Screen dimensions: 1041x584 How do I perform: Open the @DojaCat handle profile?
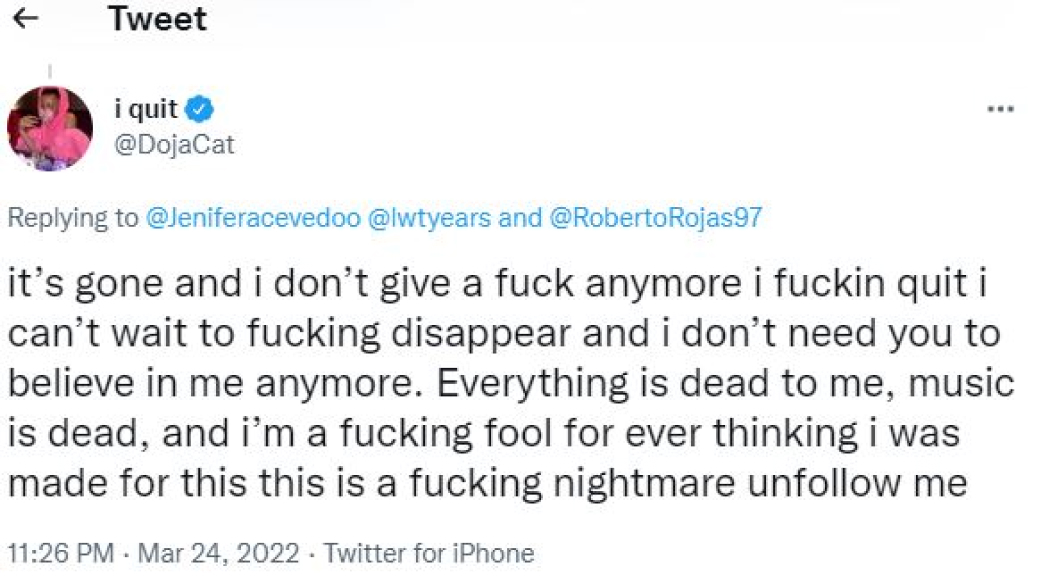(174, 144)
